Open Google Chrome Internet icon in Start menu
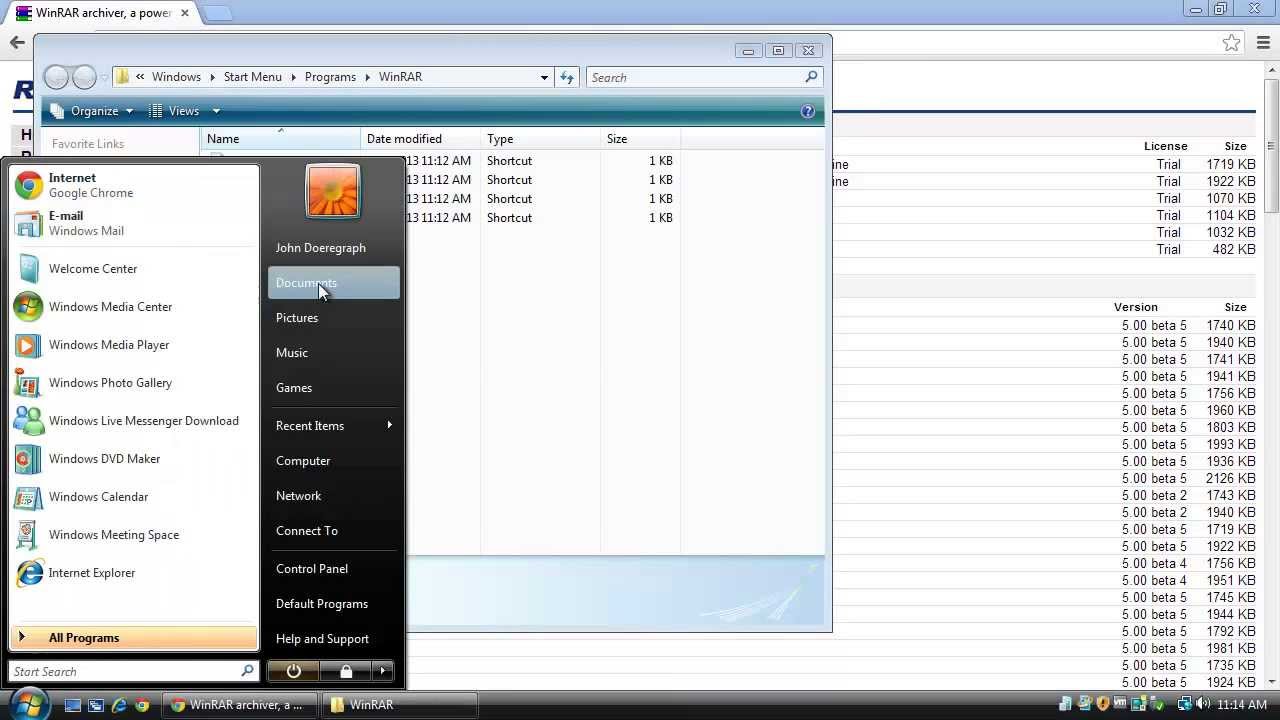 [x=29, y=185]
